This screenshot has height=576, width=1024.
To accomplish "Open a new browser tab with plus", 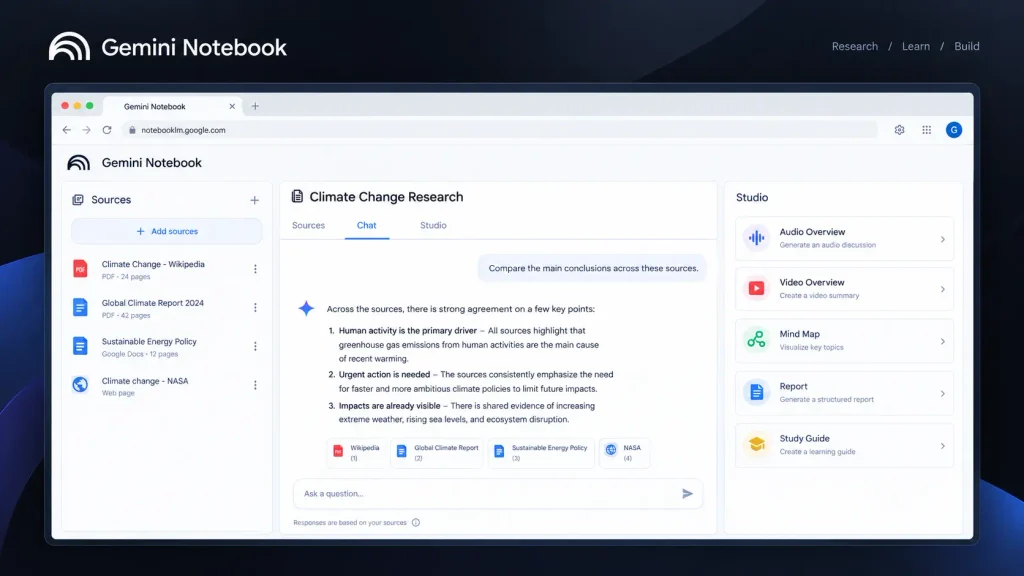I will (255, 106).
